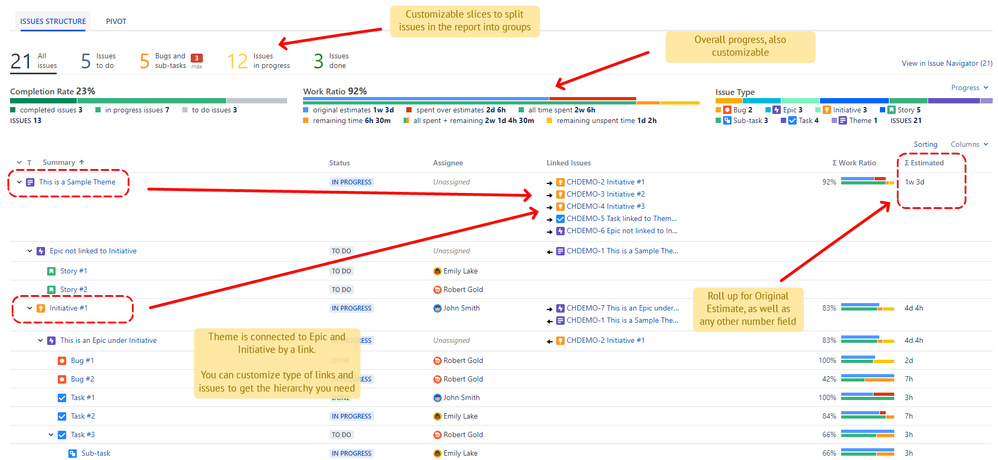Switch to the Pivot tab
998x460 pixels.
pos(116,21)
